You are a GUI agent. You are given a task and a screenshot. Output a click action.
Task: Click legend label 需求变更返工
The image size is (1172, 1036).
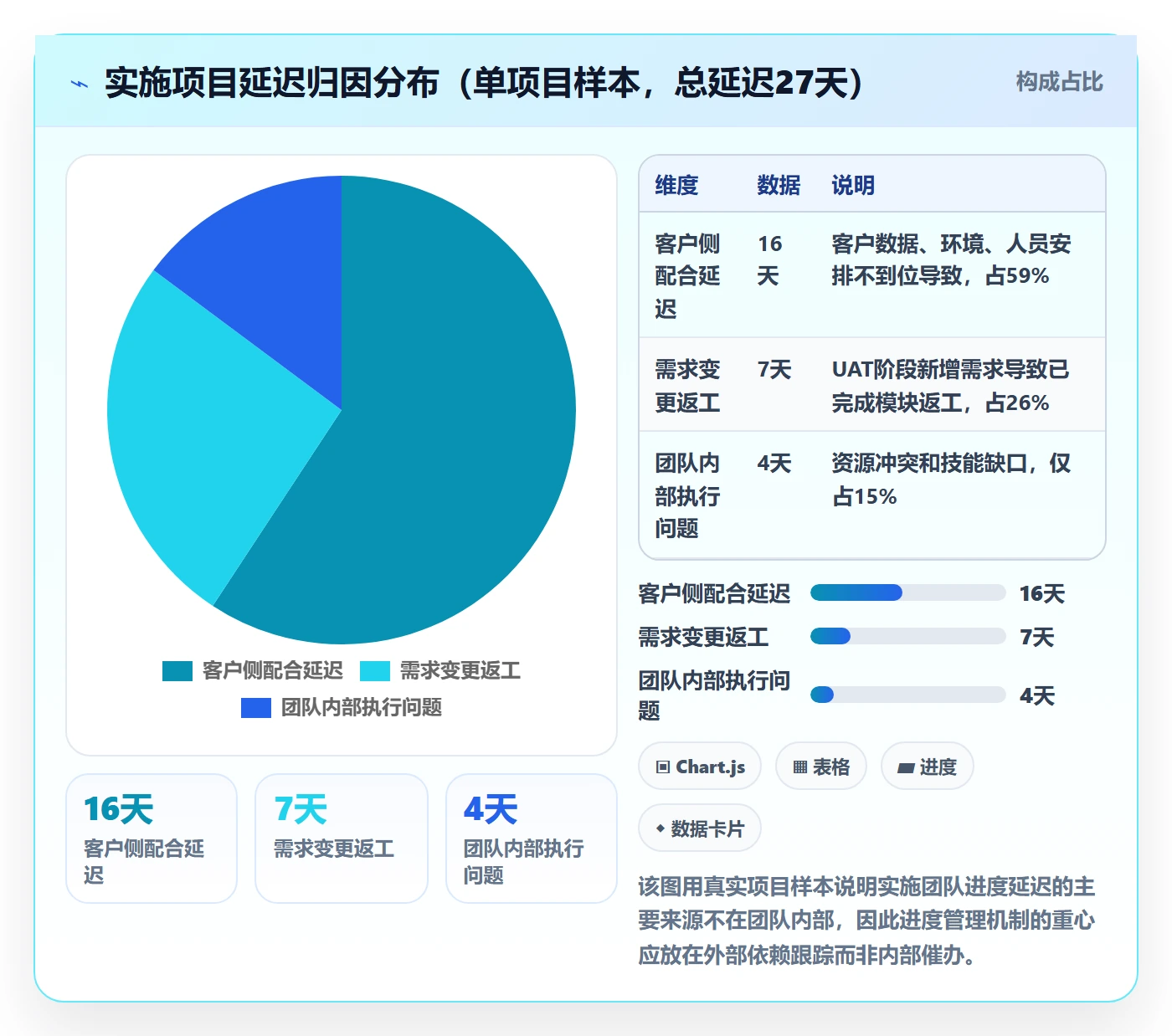(x=460, y=671)
